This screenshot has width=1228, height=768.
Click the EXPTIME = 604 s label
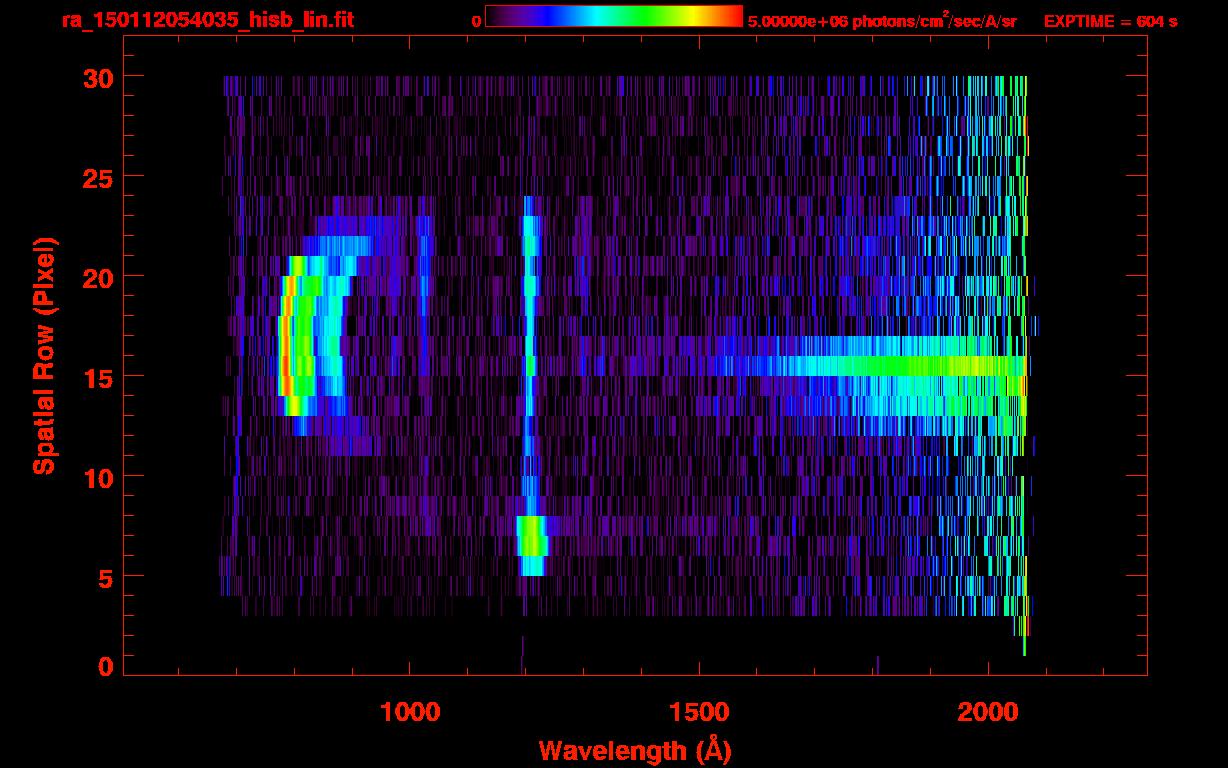(1110, 21)
